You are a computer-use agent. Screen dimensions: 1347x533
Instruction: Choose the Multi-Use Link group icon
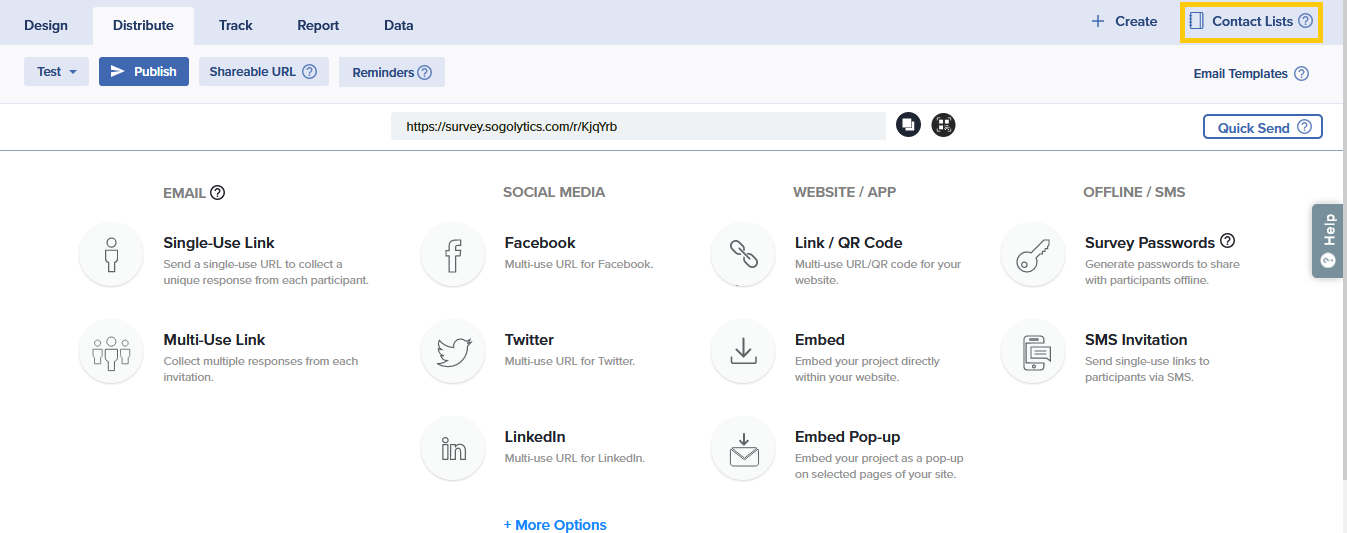pyautogui.click(x=111, y=352)
